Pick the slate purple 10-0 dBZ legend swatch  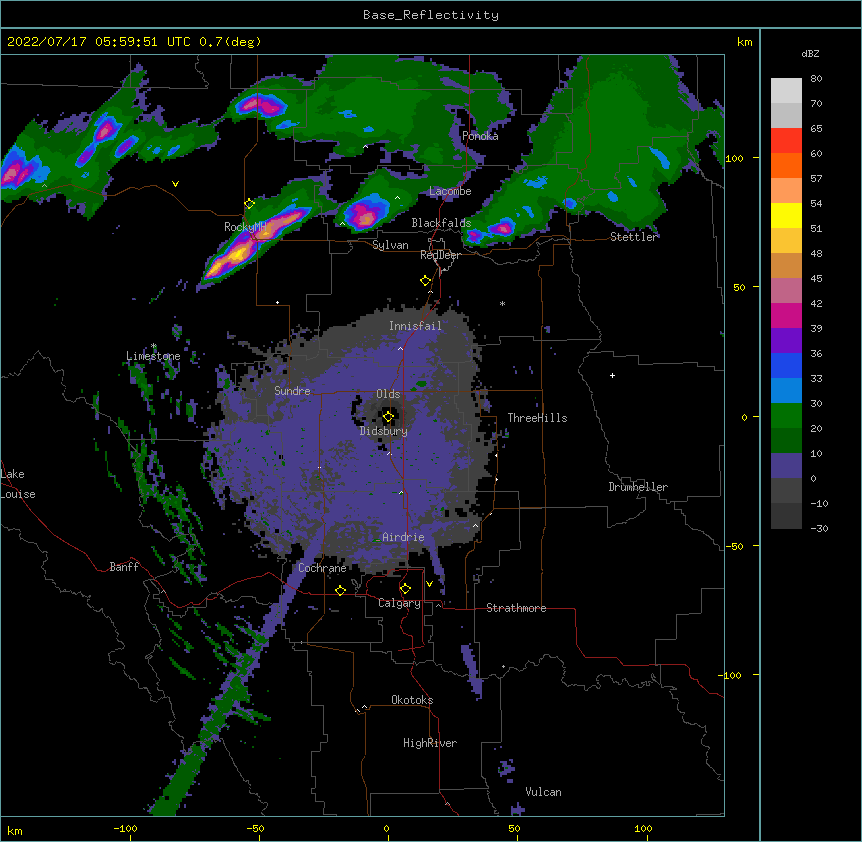[786, 466]
